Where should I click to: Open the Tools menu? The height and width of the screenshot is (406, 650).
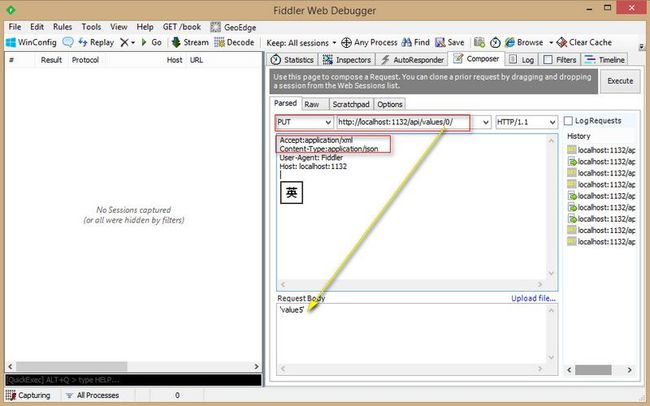91,27
